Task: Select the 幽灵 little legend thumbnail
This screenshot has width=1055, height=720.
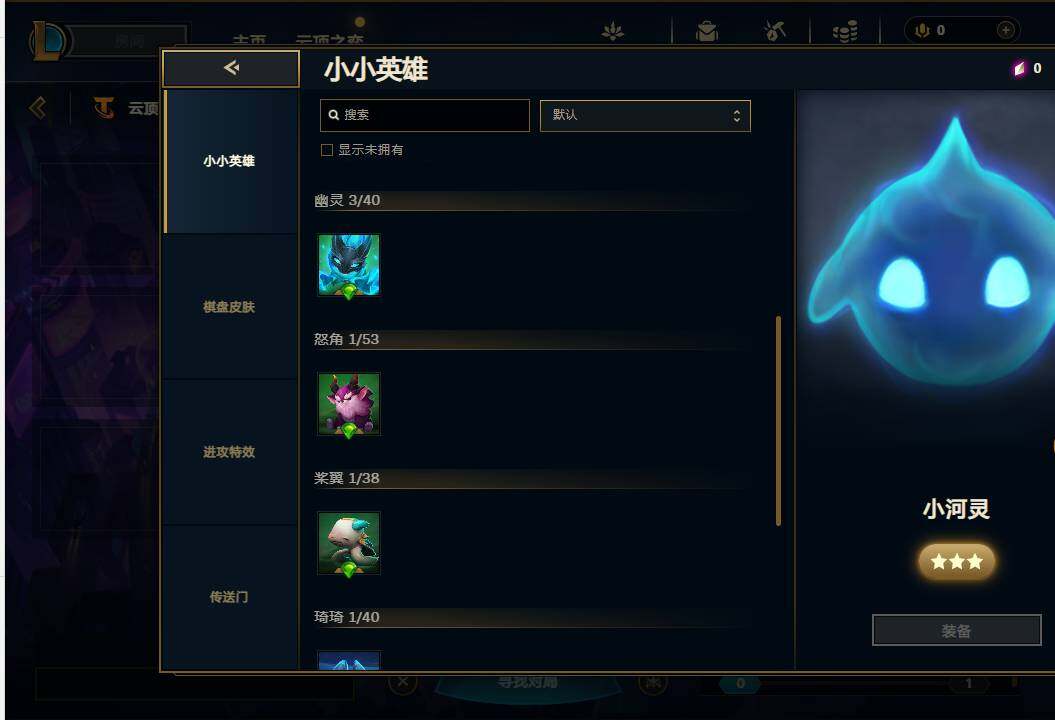Action: click(349, 265)
